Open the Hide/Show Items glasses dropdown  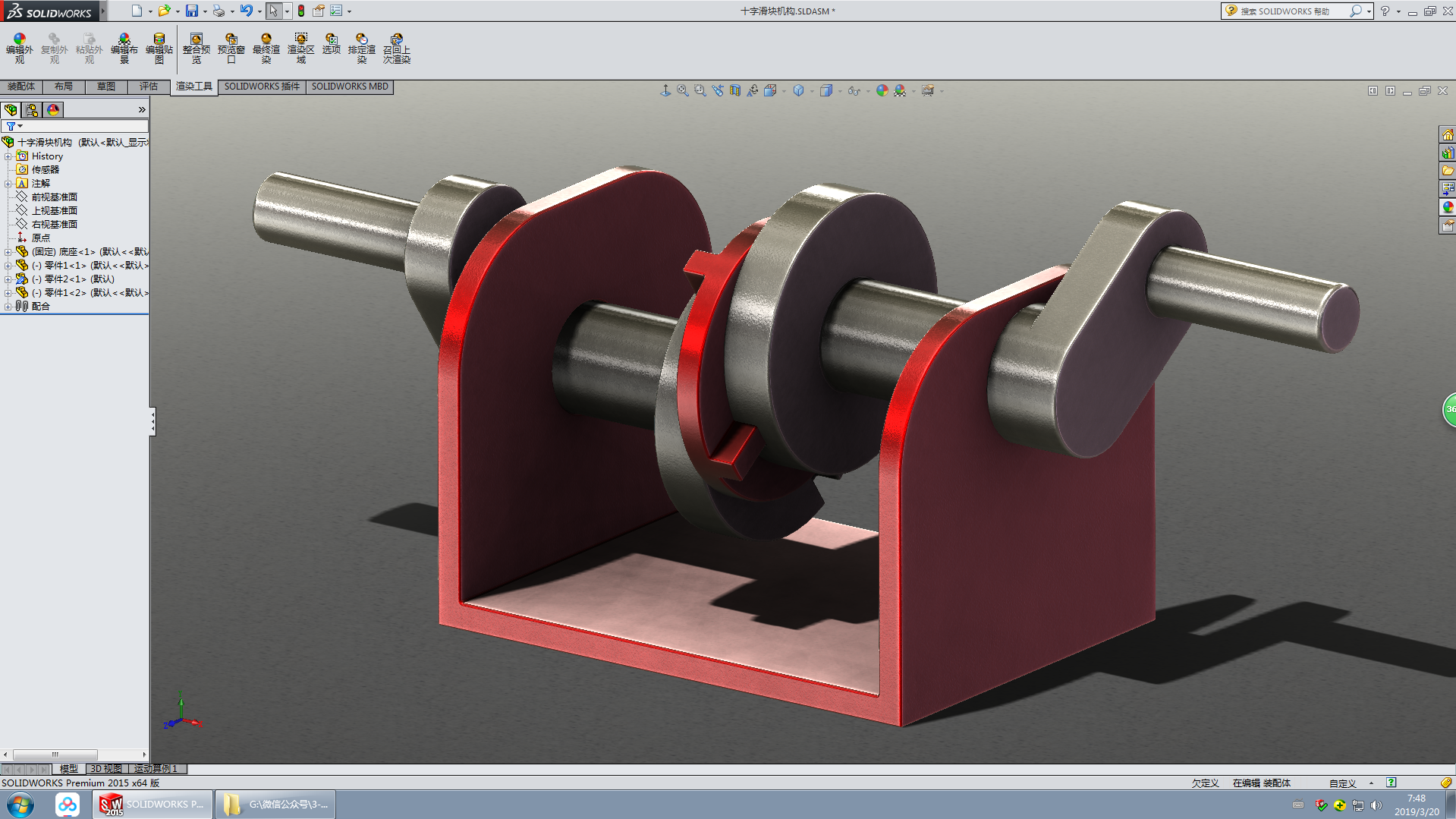[855, 91]
